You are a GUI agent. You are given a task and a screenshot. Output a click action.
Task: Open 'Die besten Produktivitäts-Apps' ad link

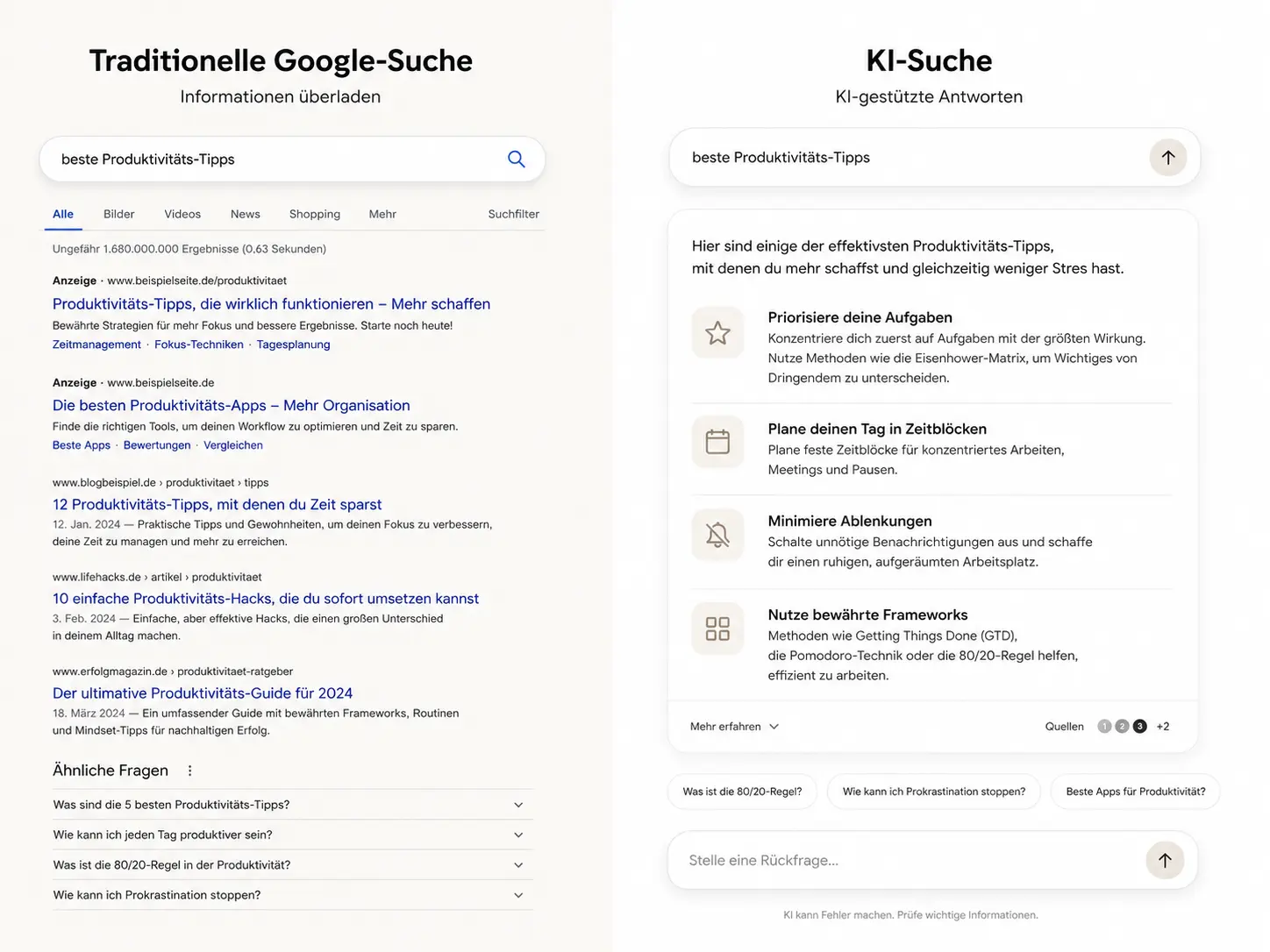[x=231, y=405]
